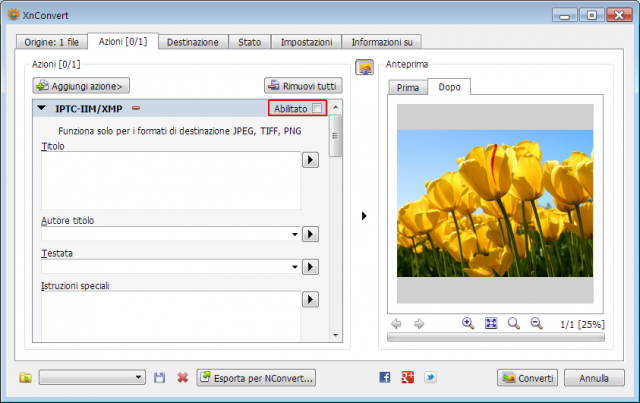640x403 pixels.
Task: Click the zoom out magnifier icon
Action: (x=536, y=323)
